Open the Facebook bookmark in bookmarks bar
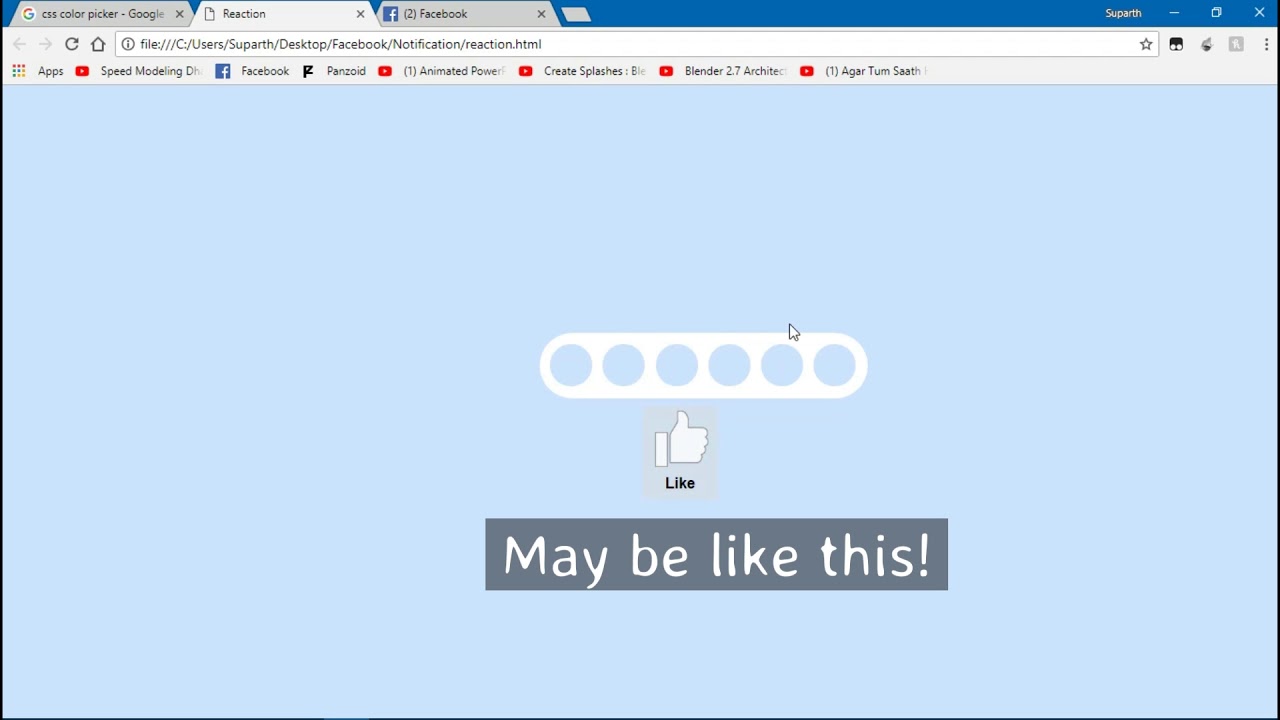The image size is (1280, 720). click(x=252, y=71)
